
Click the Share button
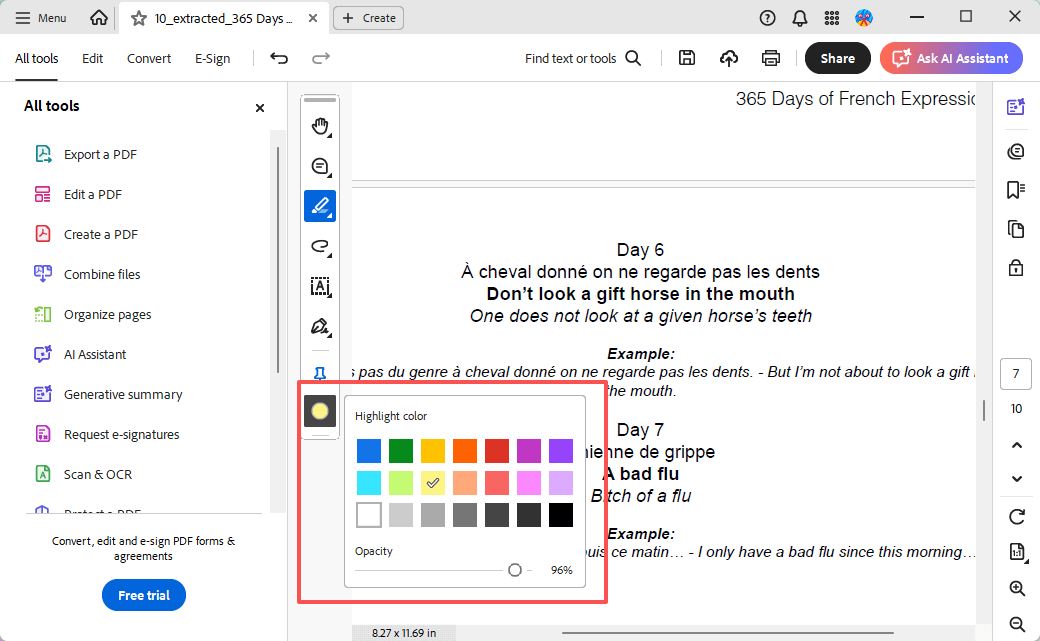click(x=837, y=58)
